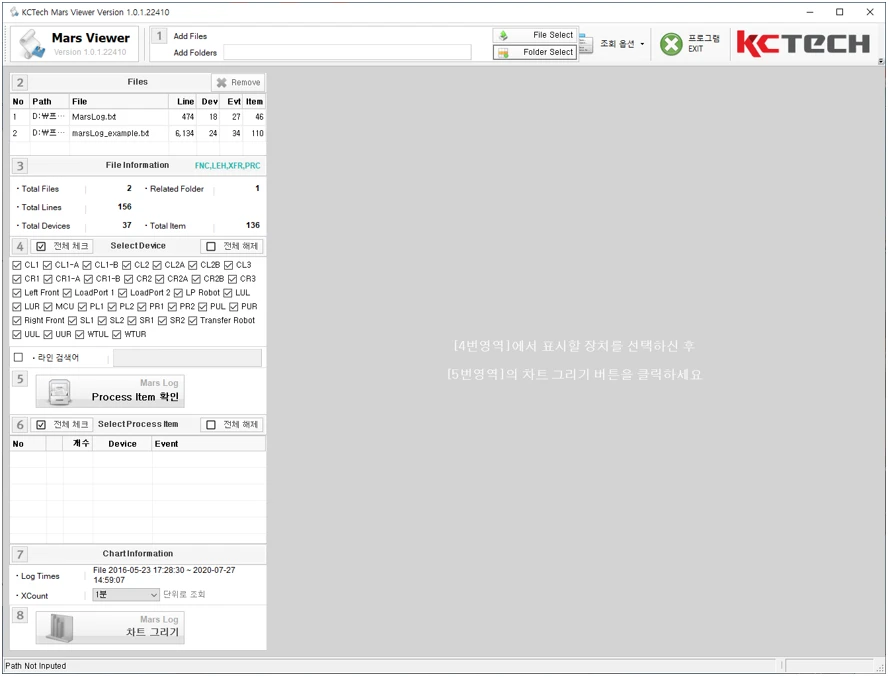Screen dimensions: 889x677
Task: Click the File Select button
Action: 535,35
